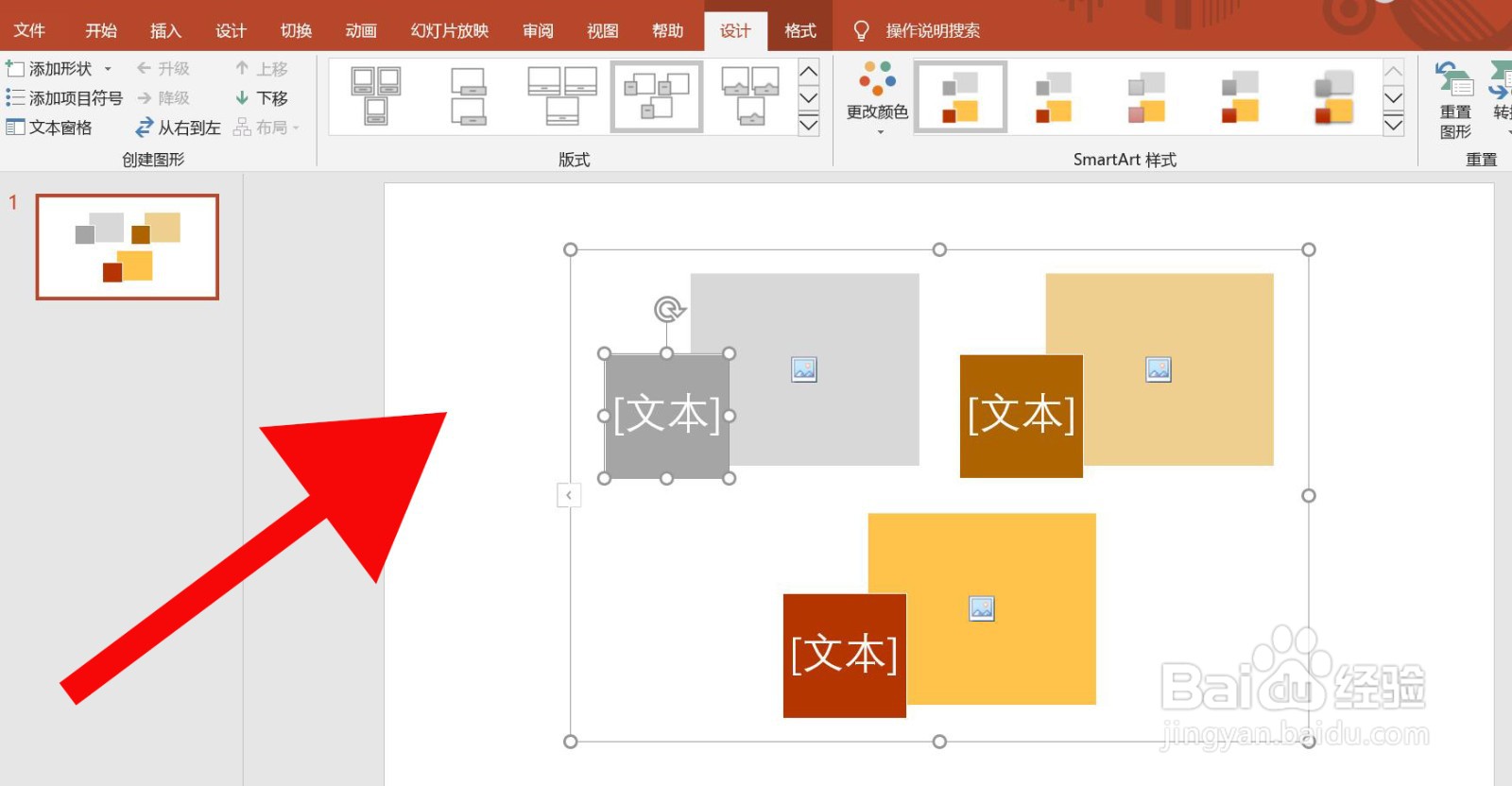Click bottom-center SmartArt frame handle
Image resolution: width=1512 pixels, height=786 pixels.
[x=939, y=742]
